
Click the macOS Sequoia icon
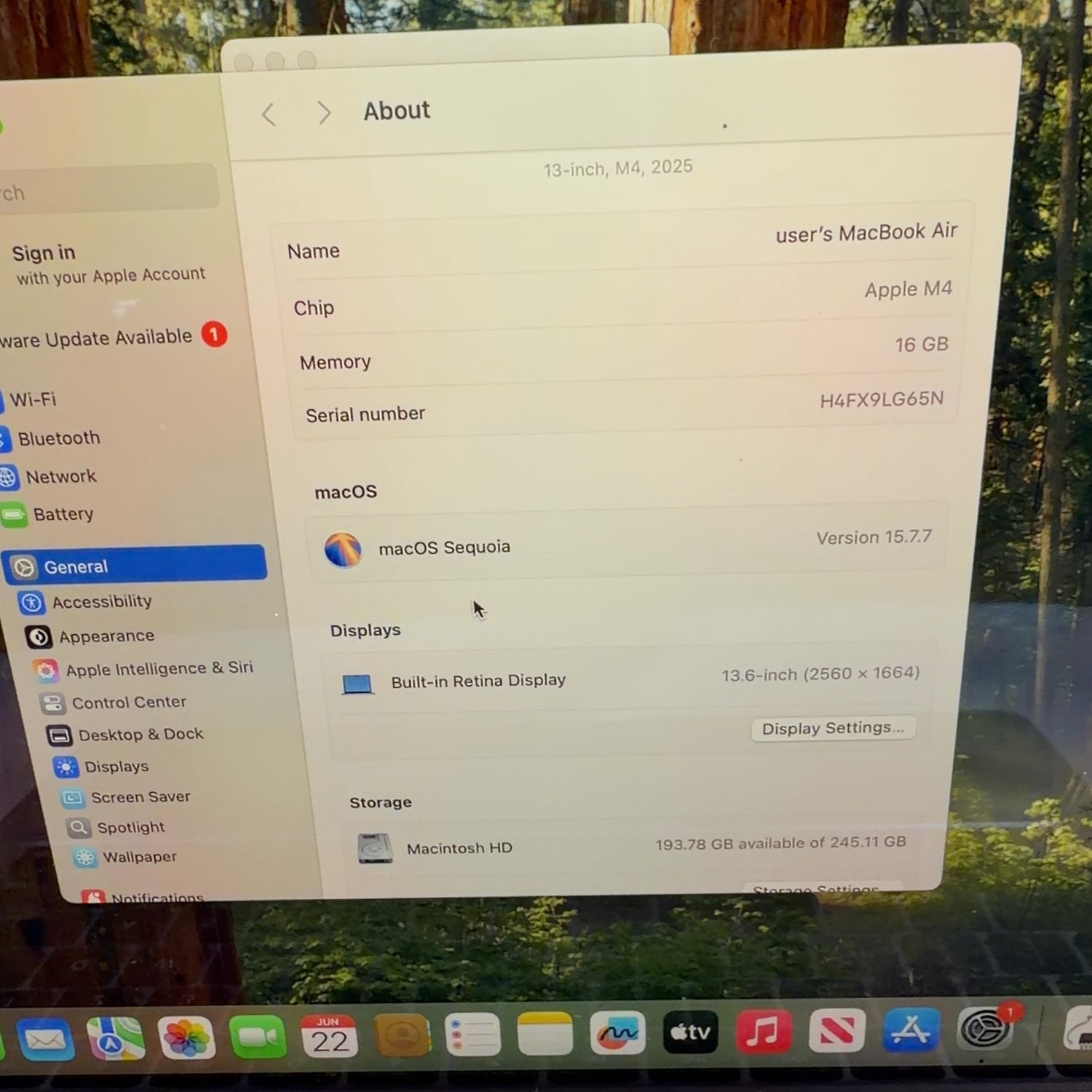pos(343,550)
